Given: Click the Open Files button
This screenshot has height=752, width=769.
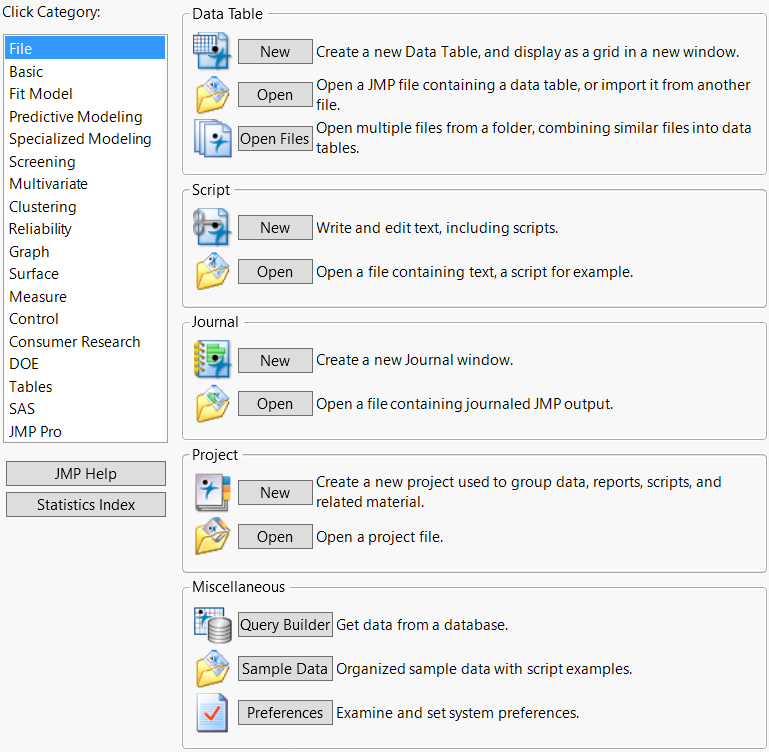Looking at the screenshot, I should [x=275, y=139].
